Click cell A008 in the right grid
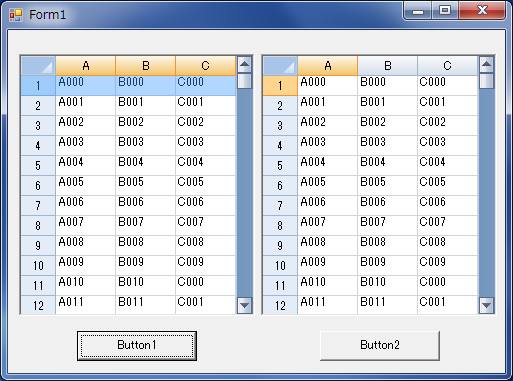513x381 pixels. pos(327,246)
